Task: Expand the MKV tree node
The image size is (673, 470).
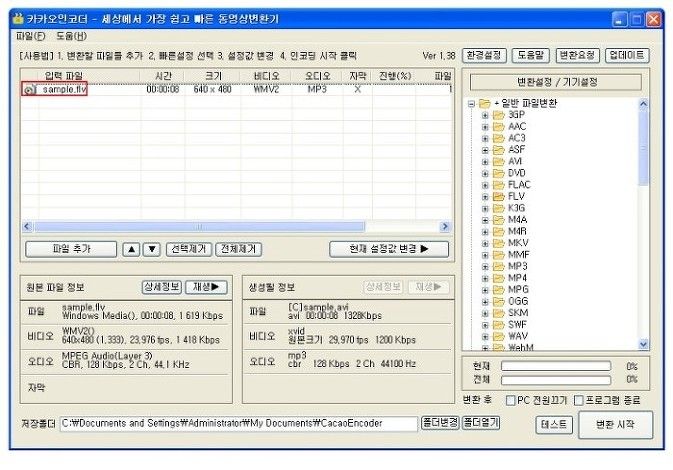Action: 485,243
